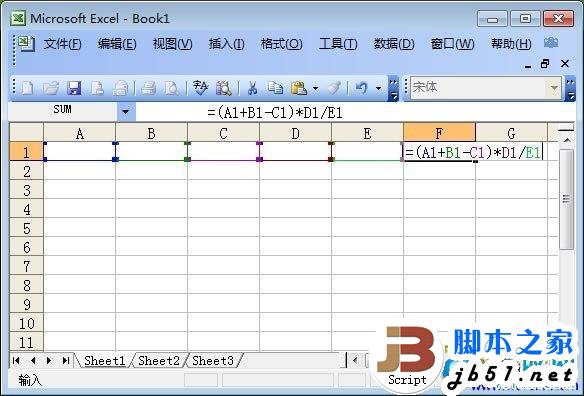Select column G header
The width and height of the screenshot is (584, 396).
tap(511, 133)
